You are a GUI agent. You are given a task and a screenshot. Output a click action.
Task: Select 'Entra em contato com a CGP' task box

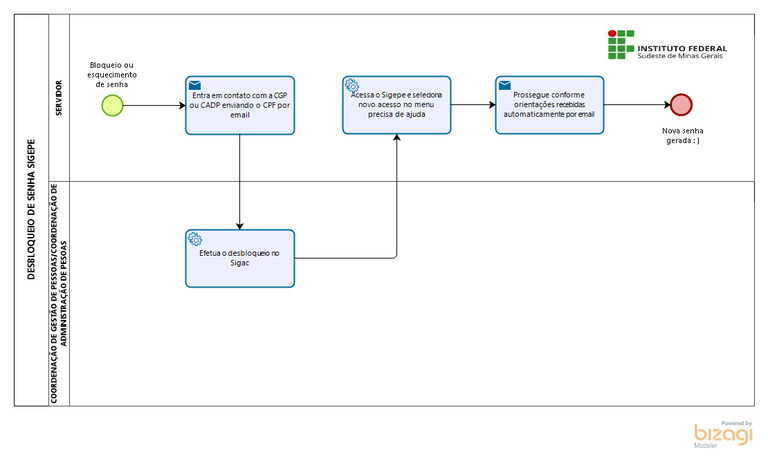point(240,105)
